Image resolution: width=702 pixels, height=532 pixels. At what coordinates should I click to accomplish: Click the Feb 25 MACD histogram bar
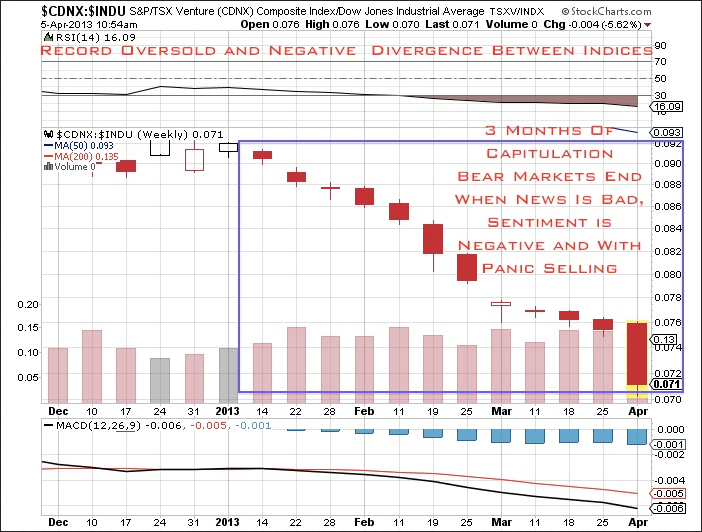tap(467, 435)
